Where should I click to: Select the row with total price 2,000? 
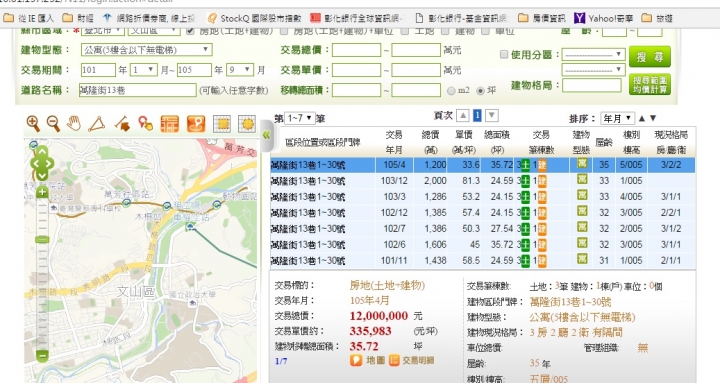click(483, 181)
